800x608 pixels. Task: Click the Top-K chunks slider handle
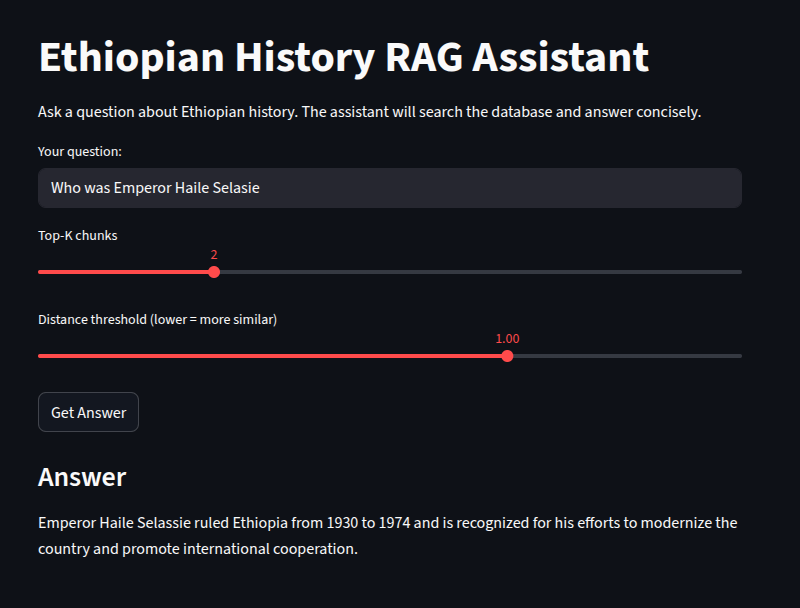pyautogui.click(x=214, y=272)
